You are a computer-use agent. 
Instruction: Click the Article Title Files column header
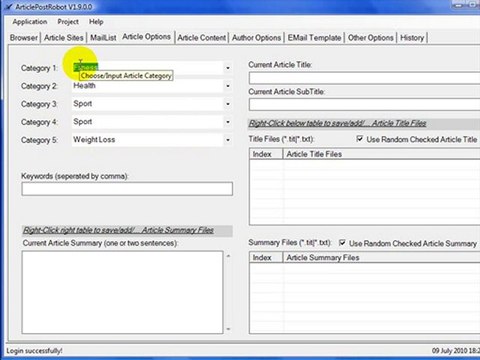[x=382, y=154]
